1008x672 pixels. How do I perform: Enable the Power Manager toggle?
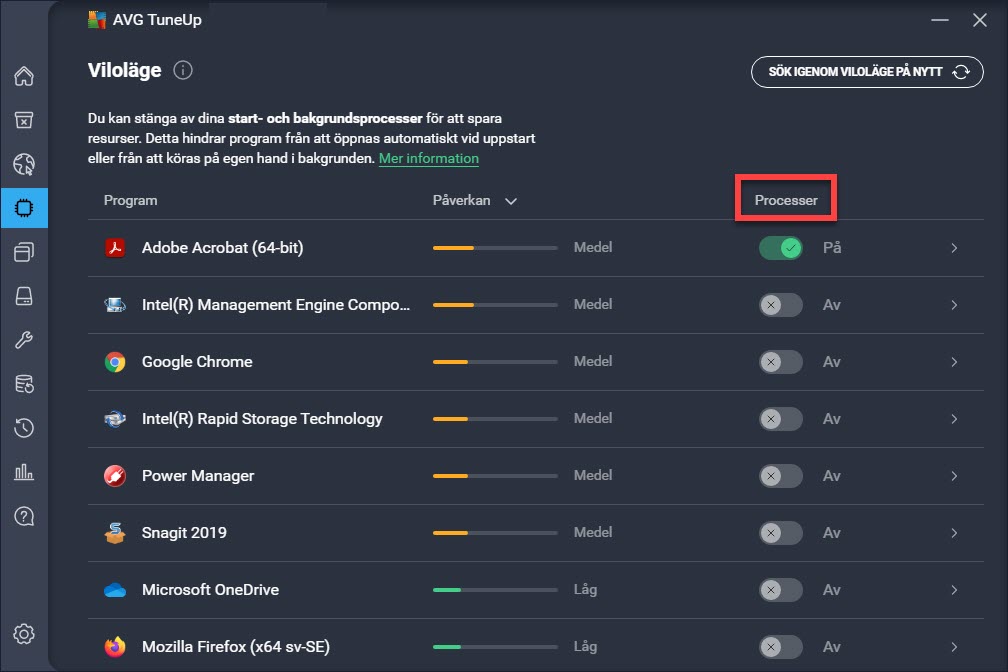780,476
